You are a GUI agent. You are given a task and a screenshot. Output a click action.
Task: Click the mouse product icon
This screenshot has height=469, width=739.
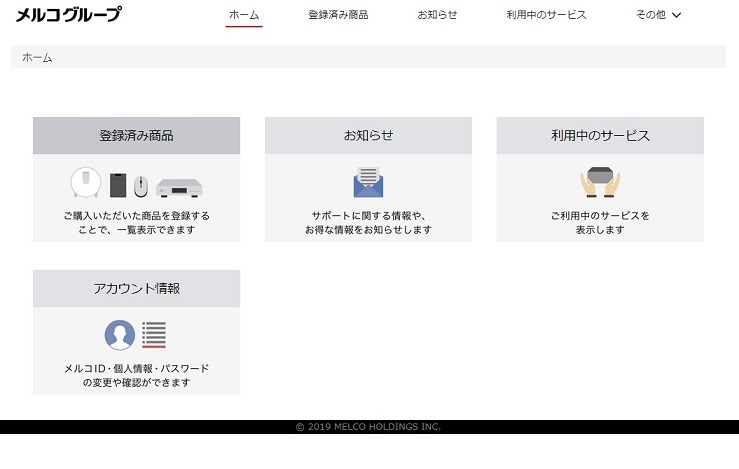(x=140, y=186)
